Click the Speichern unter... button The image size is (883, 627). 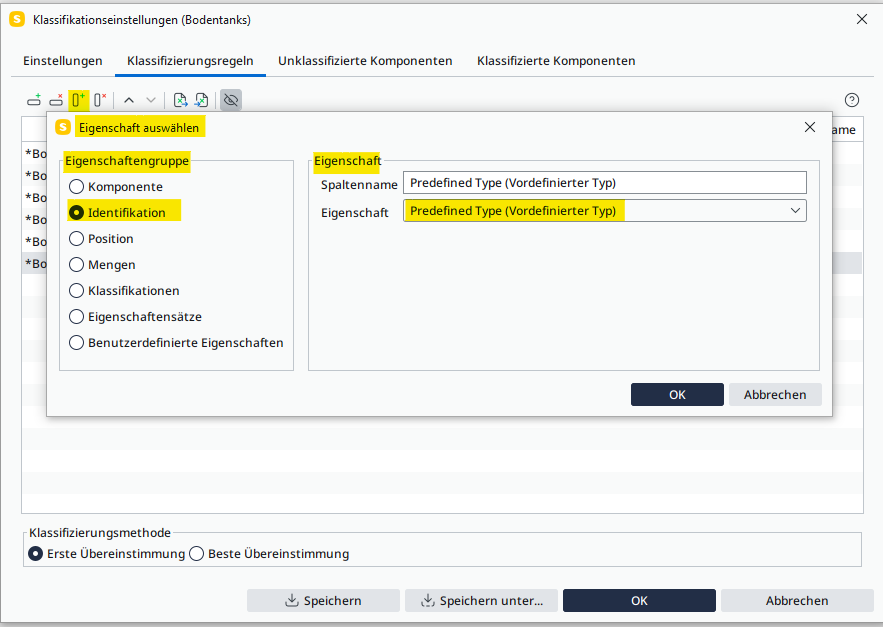[x=481, y=601]
